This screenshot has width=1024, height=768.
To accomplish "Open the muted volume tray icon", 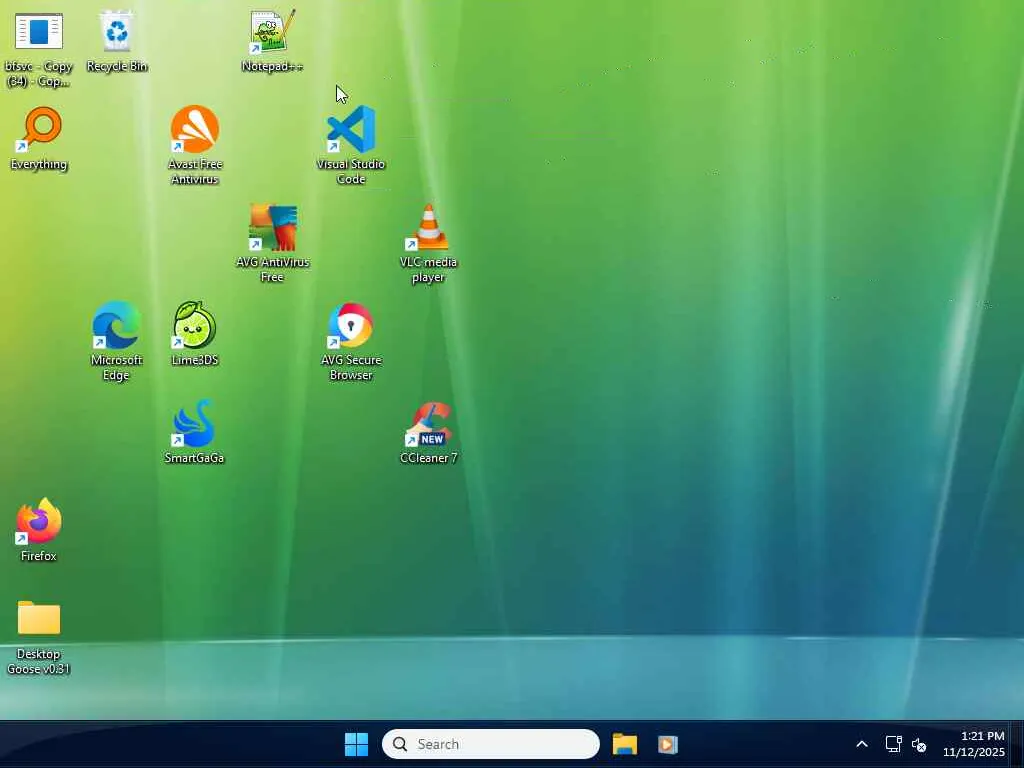I will pyautogui.click(x=919, y=744).
